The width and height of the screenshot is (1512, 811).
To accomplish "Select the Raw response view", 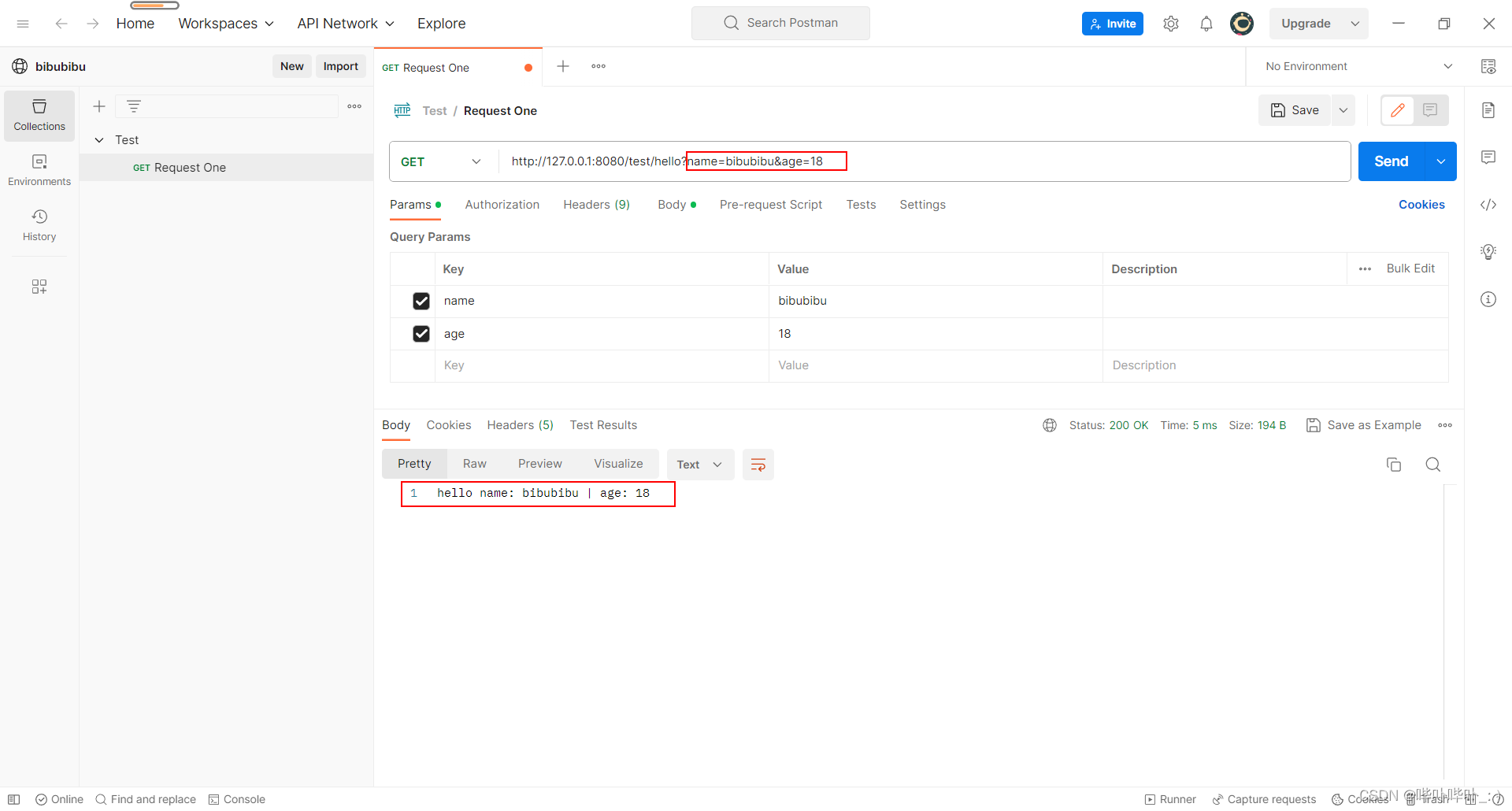I will [x=475, y=464].
